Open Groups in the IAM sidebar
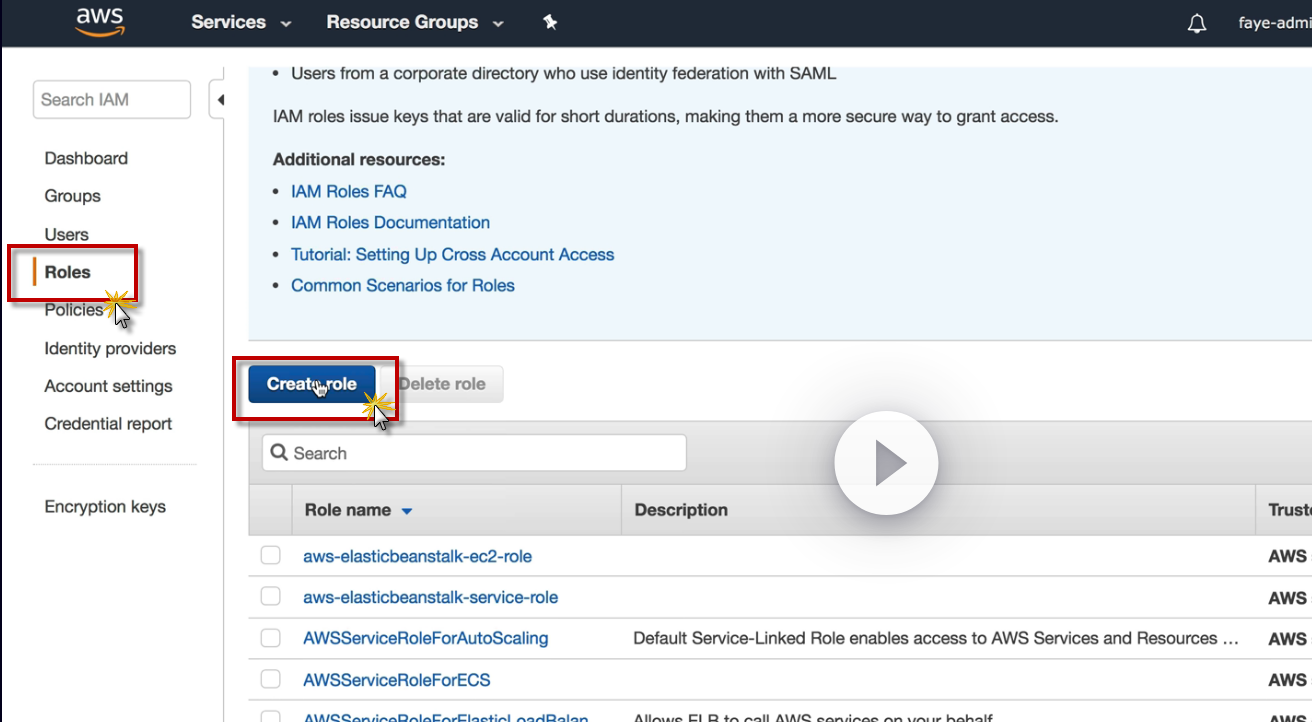 point(73,196)
